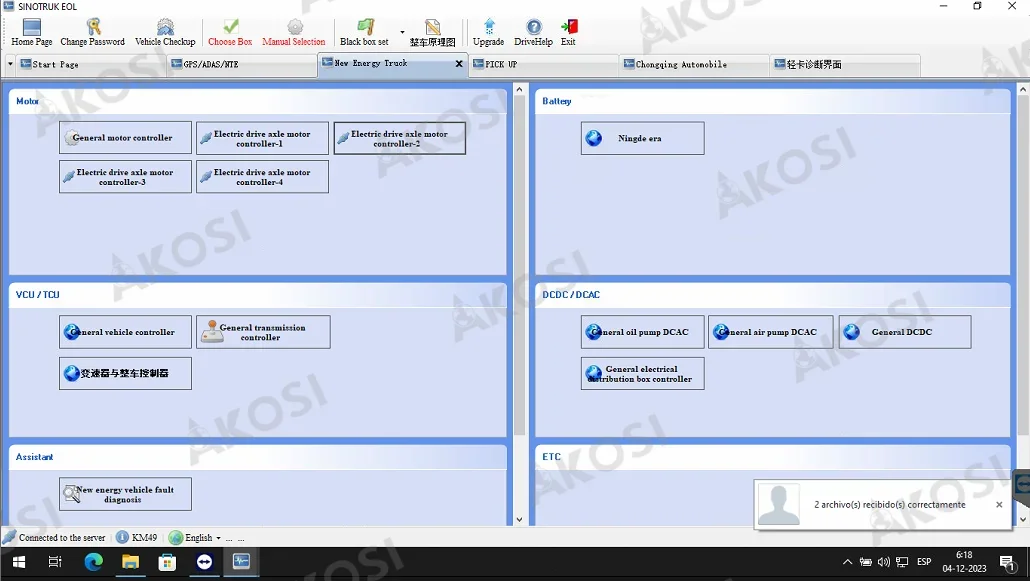Image resolution: width=1030 pixels, height=581 pixels.
Task: Switch to the GPS/ADAS/NTE tab
Action: (x=242, y=64)
